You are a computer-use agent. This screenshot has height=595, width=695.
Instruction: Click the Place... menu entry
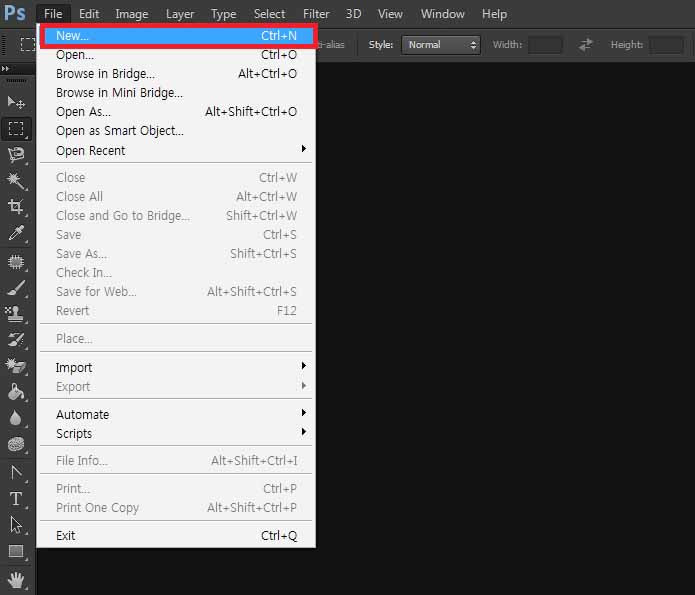pos(177,339)
